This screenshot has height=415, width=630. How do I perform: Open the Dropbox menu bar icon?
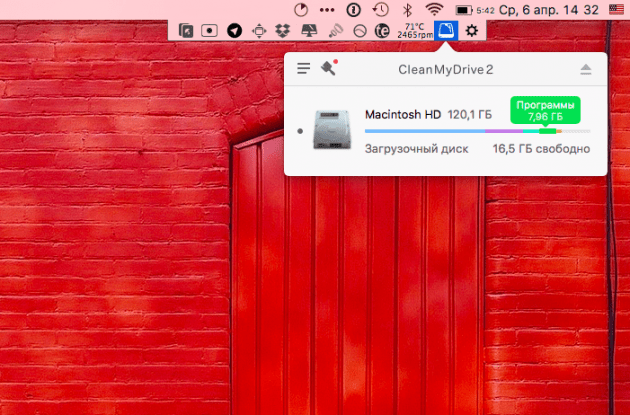click(x=283, y=31)
